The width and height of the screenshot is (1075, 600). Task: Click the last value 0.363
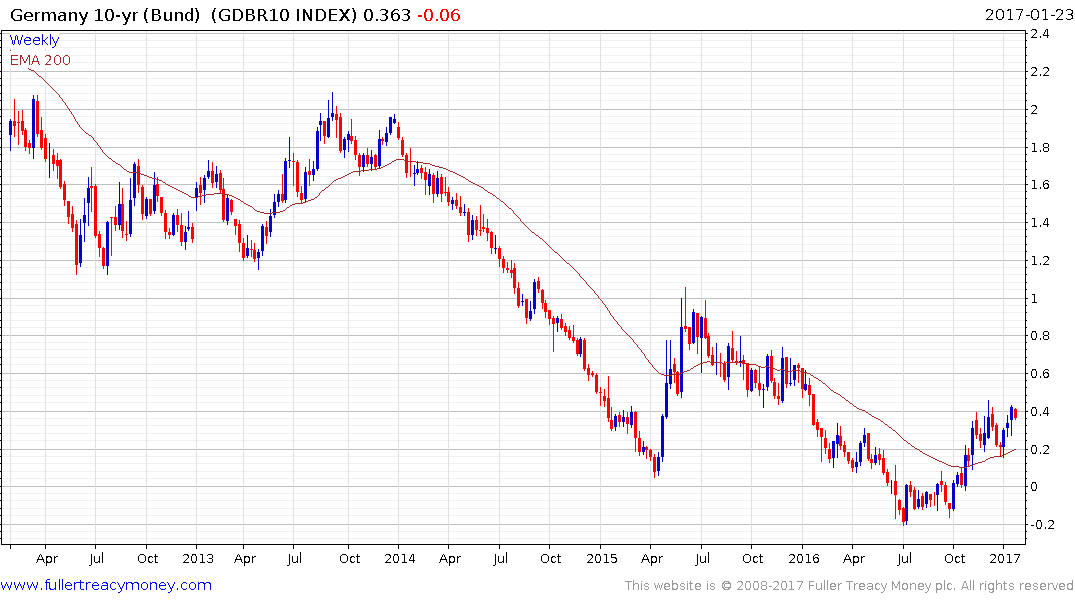[x=387, y=14]
